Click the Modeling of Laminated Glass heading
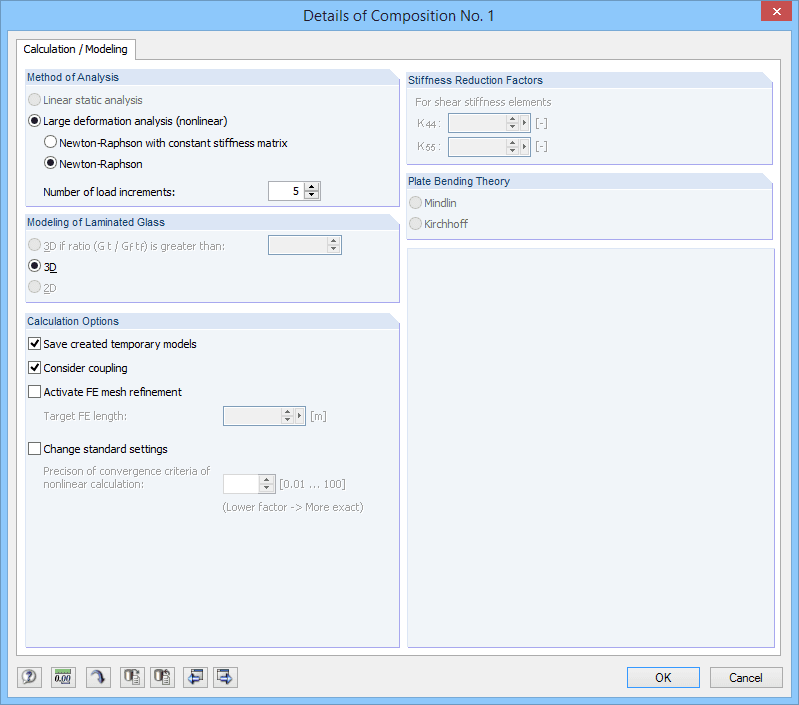This screenshot has height=705, width=799. pos(96,223)
